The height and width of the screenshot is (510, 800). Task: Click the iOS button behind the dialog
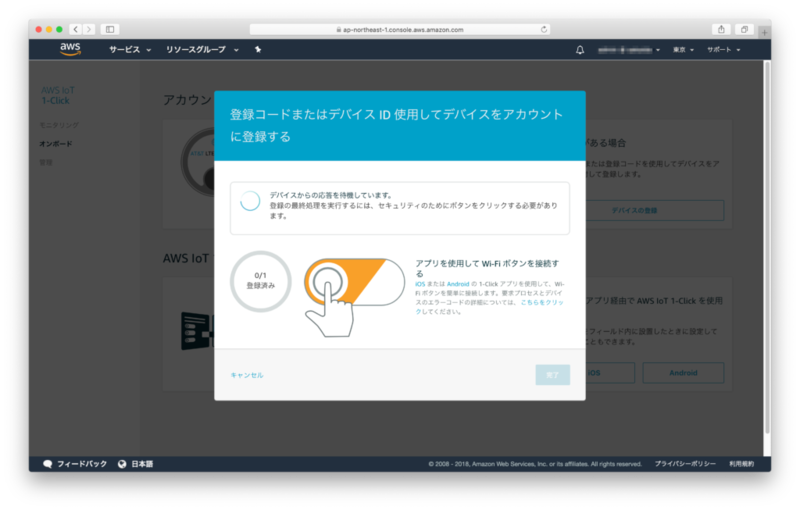(x=610, y=373)
